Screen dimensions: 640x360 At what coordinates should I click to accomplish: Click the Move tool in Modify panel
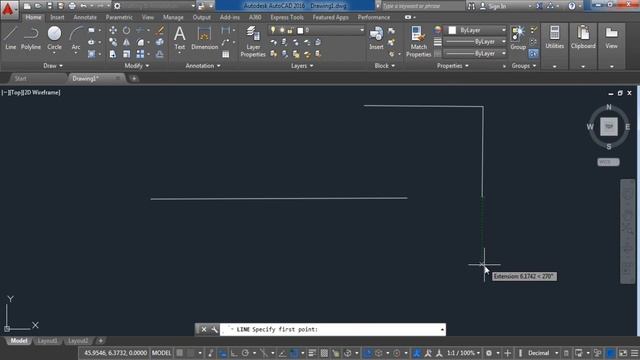click(113, 30)
